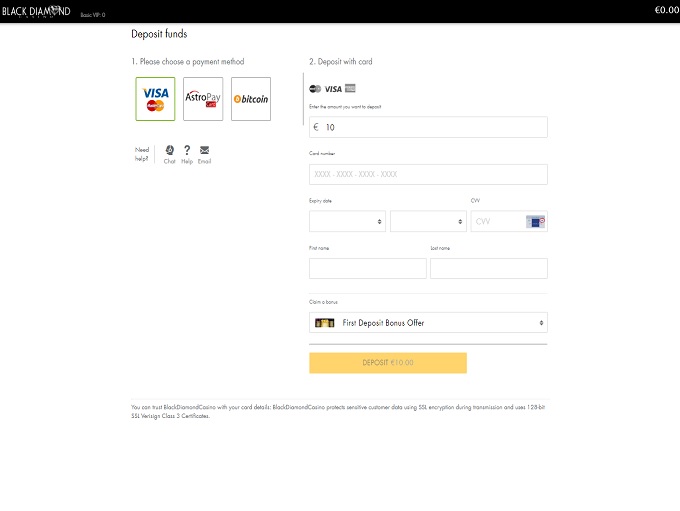680x511 pixels.
Task: Click the Help question mark icon
Action: click(x=187, y=151)
